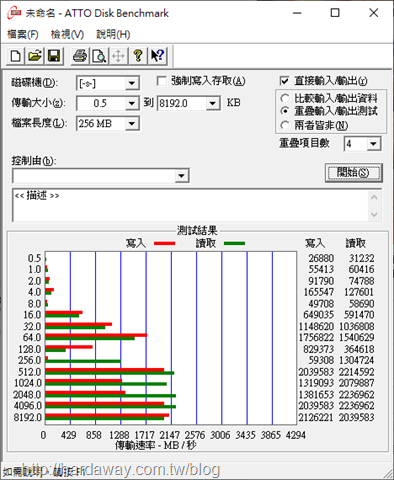Click the 測試結果 group title

tap(197, 230)
